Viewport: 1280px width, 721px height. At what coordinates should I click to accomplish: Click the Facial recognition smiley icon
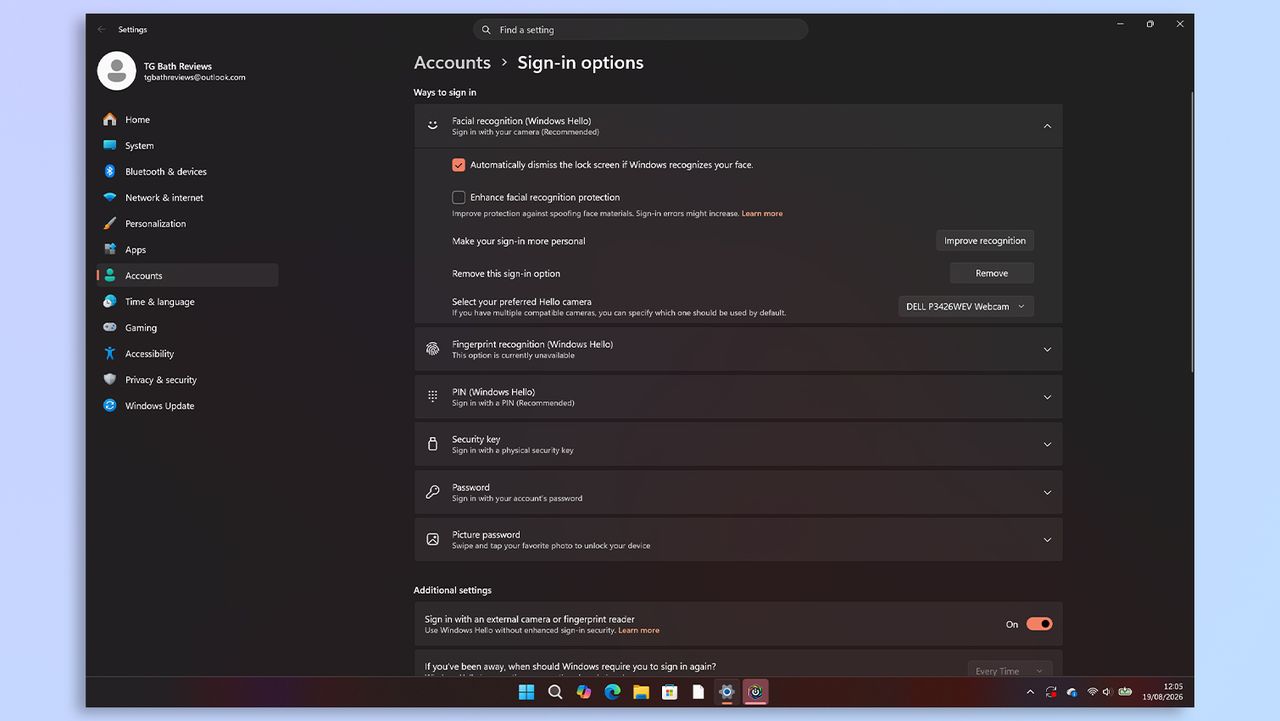(433, 126)
